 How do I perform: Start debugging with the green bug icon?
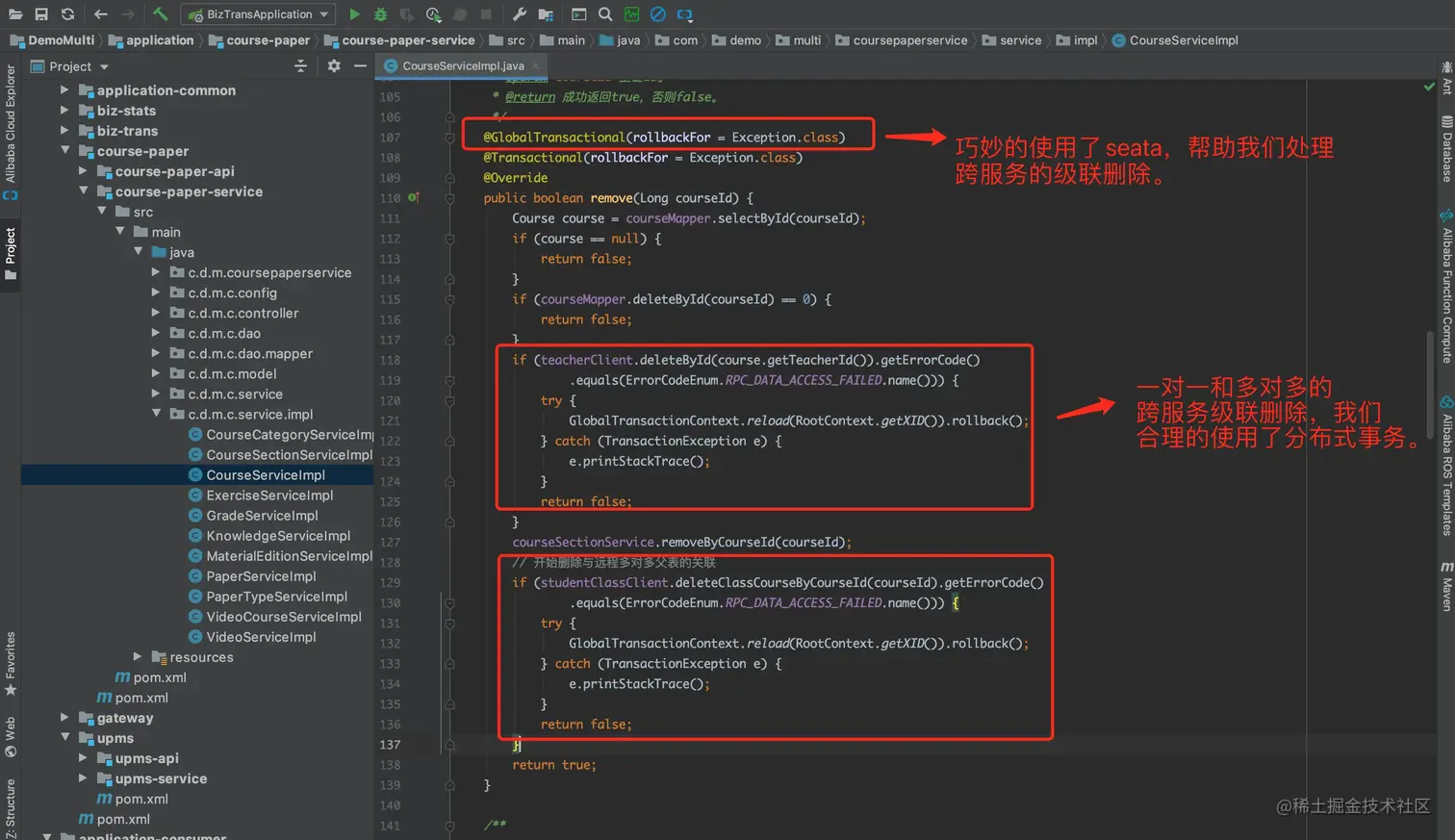[380, 14]
